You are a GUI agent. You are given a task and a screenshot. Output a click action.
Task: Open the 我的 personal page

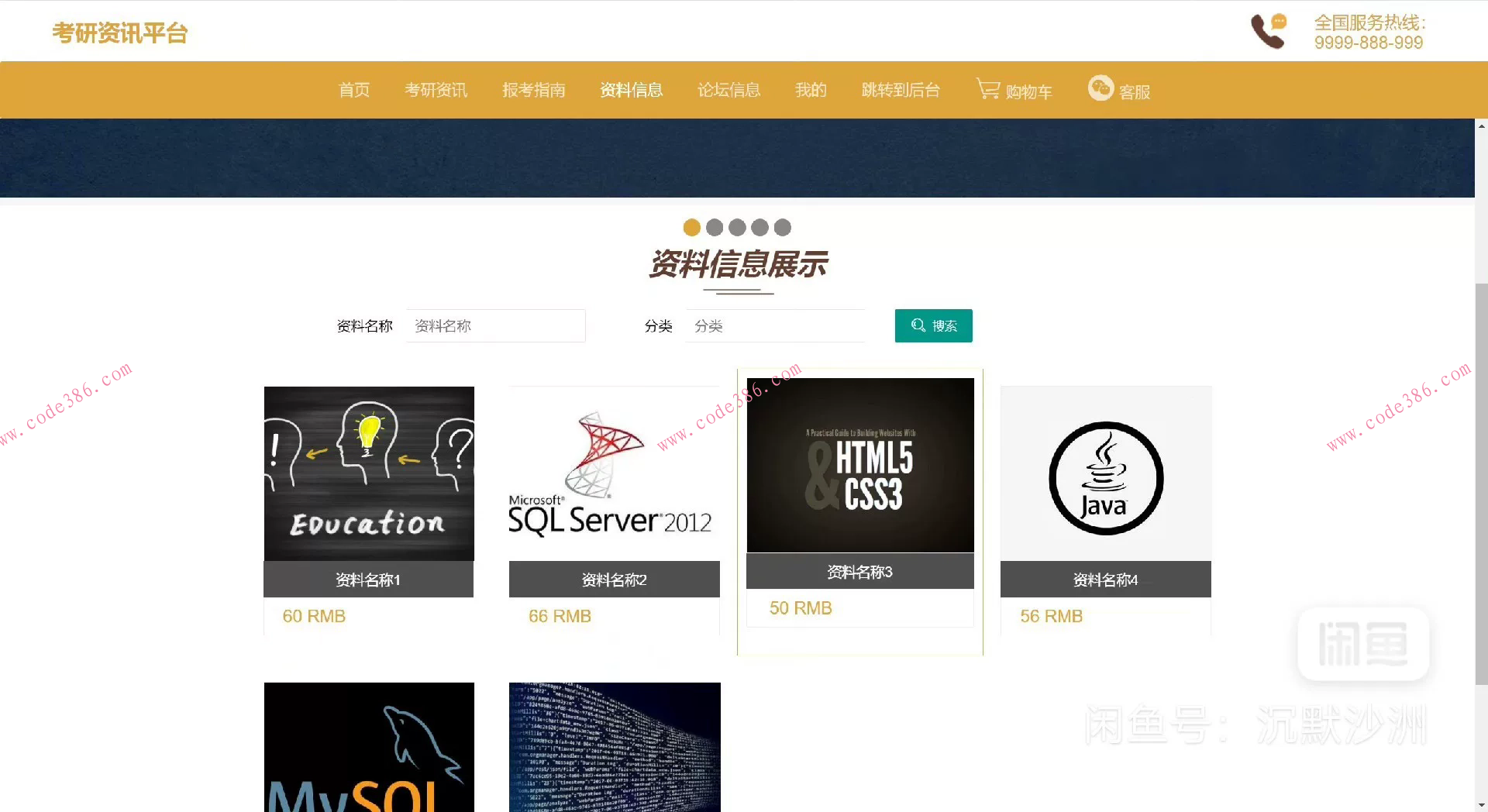(811, 90)
